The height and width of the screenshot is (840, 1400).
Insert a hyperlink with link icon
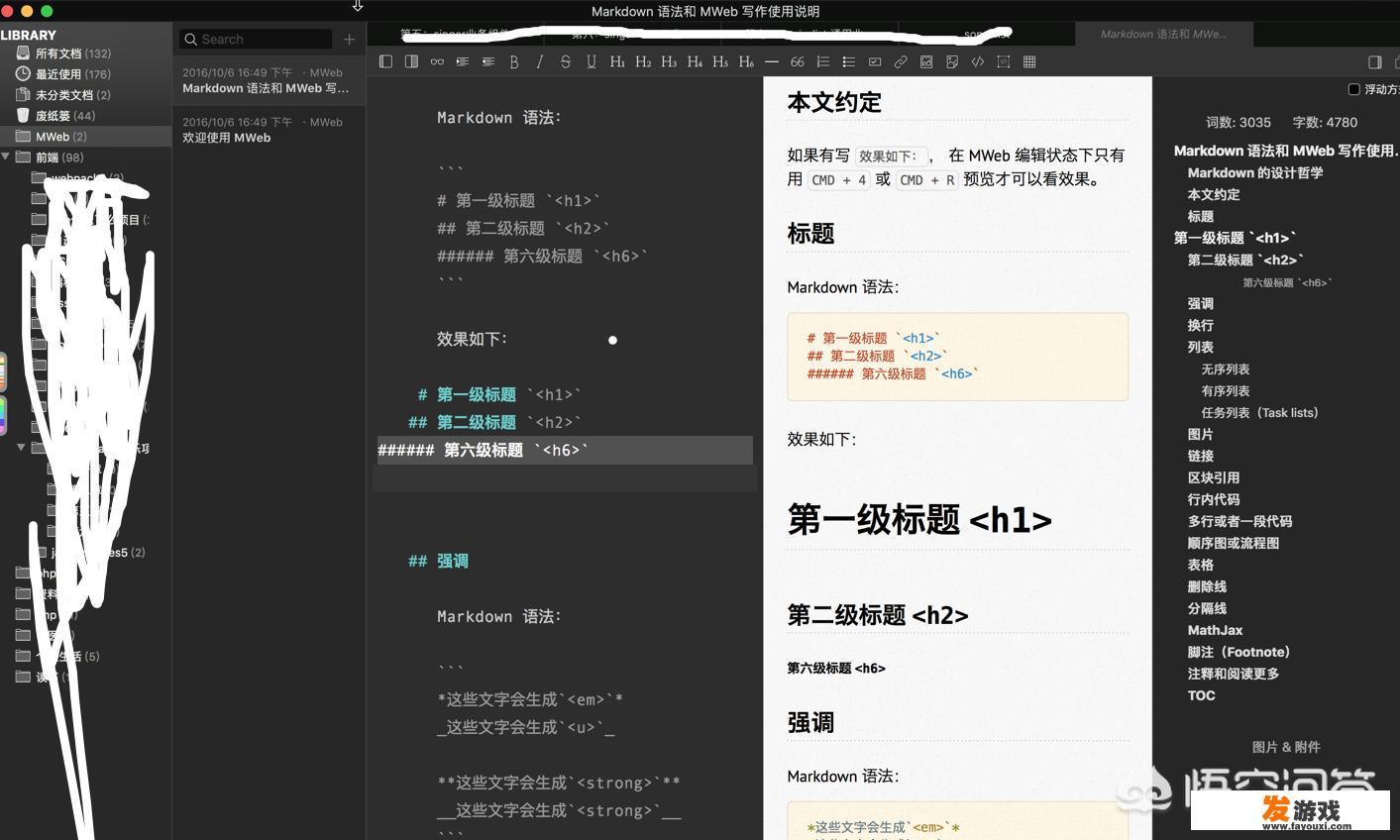click(x=901, y=61)
